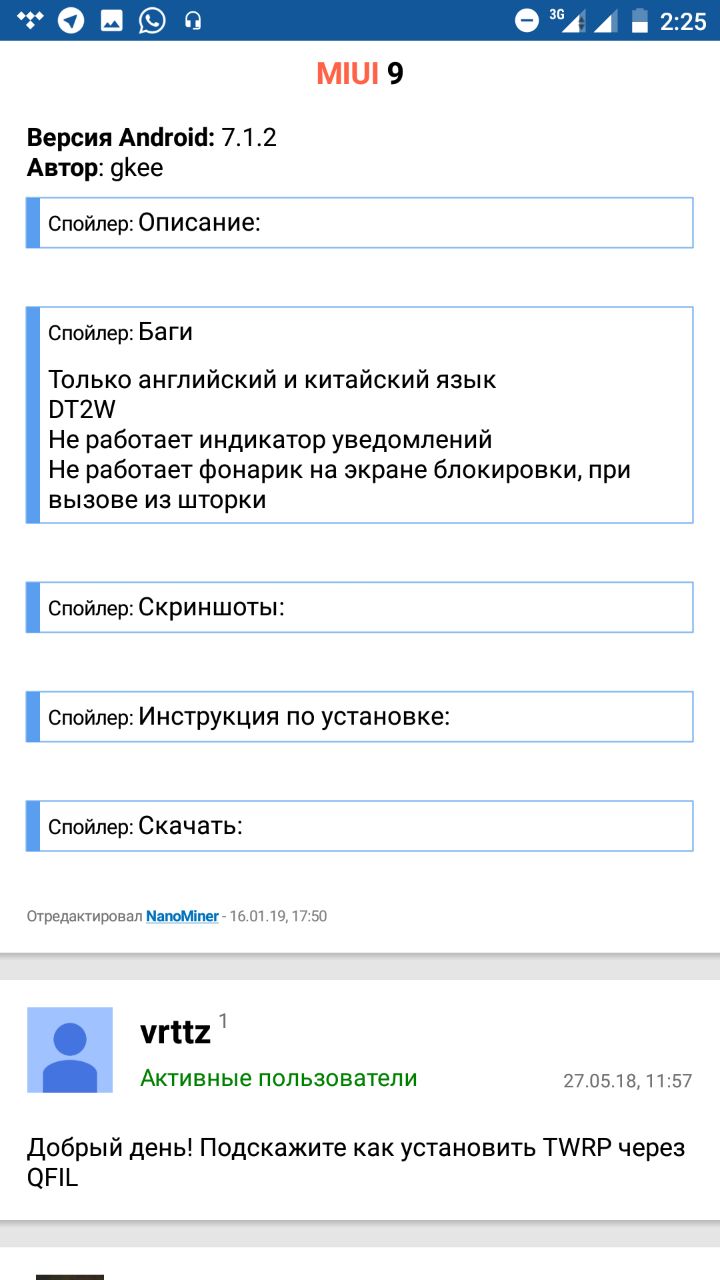Expand the Скачать spoiler
The image size is (720, 1280).
[360, 826]
